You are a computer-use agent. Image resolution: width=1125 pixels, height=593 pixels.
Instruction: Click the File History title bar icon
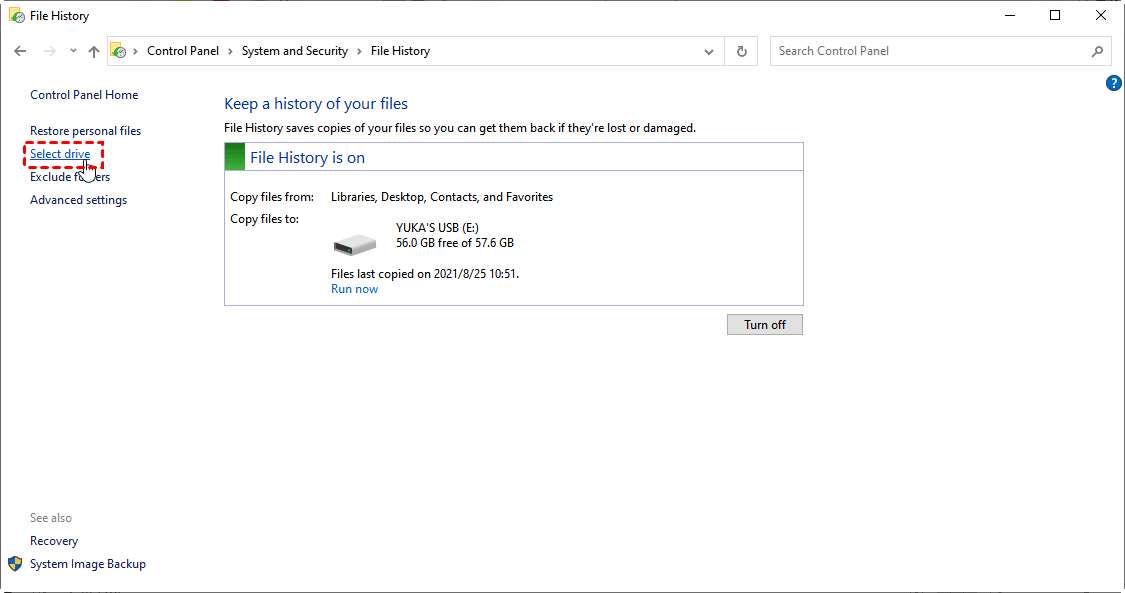pos(16,16)
